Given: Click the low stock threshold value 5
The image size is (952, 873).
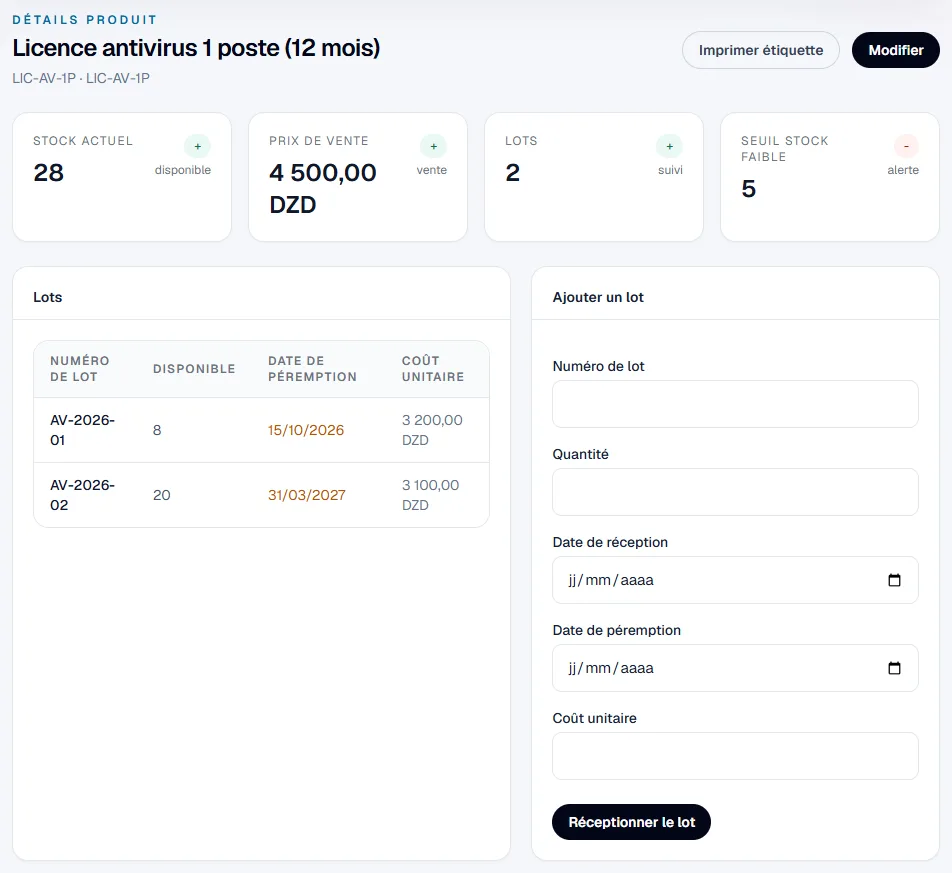Looking at the screenshot, I should (x=749, y=189).
